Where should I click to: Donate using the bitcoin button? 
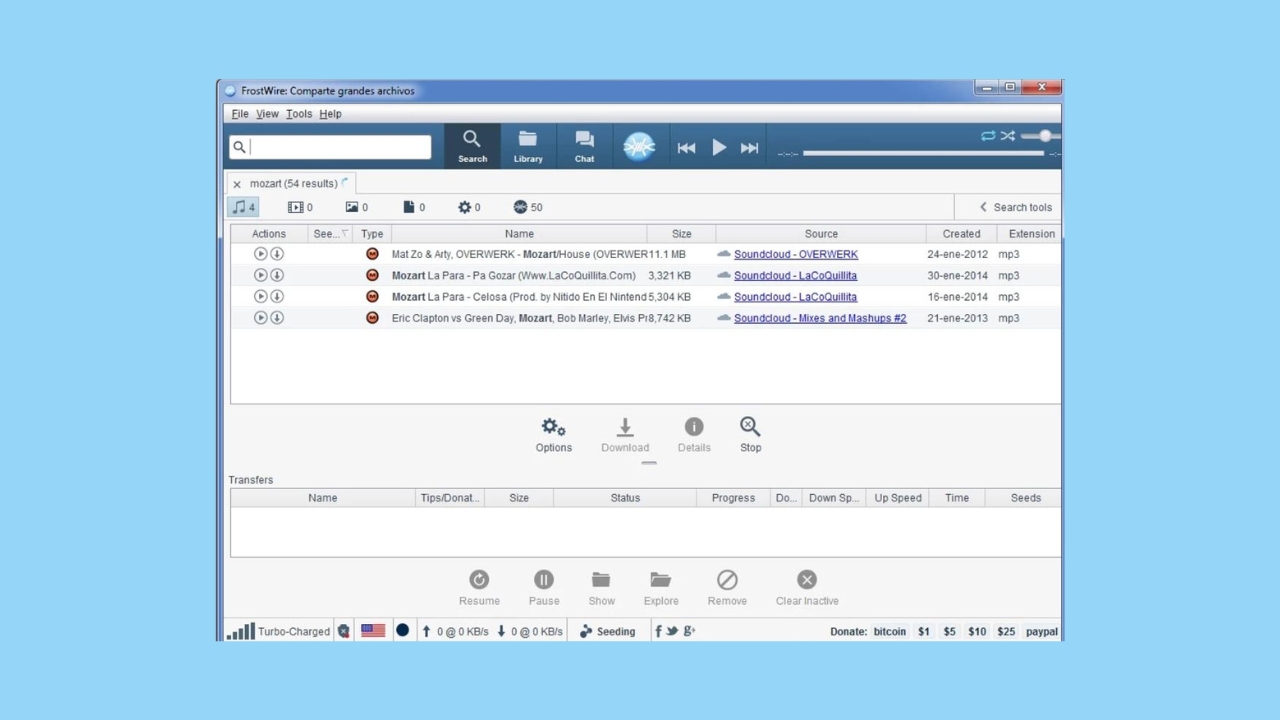click(x=889, y=632)
